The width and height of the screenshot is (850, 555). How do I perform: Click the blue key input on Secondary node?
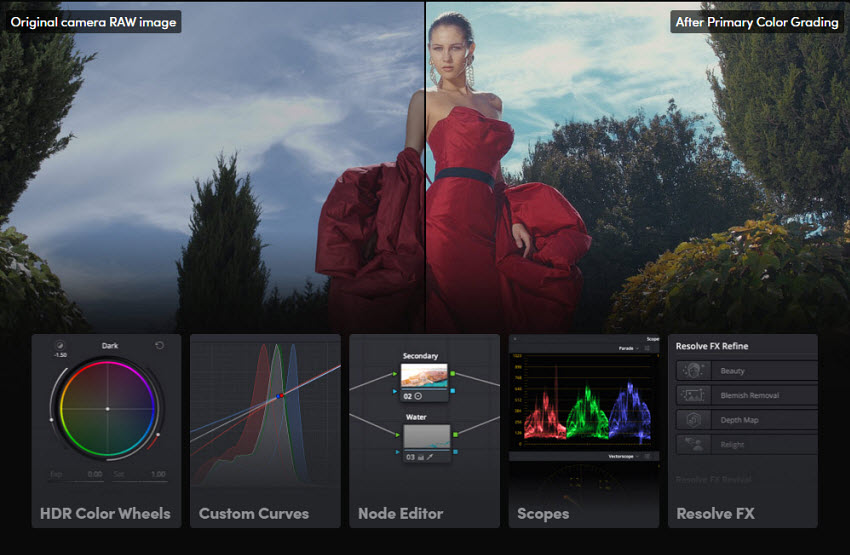tap(395, 391)
